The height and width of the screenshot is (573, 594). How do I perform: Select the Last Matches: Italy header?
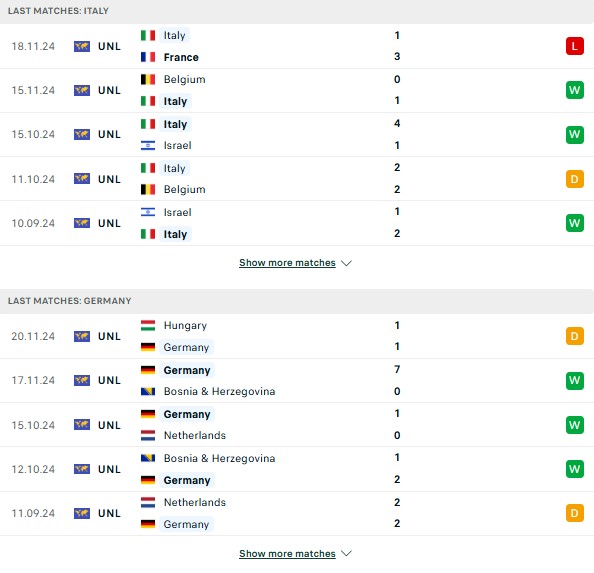[x=58, y=11]
